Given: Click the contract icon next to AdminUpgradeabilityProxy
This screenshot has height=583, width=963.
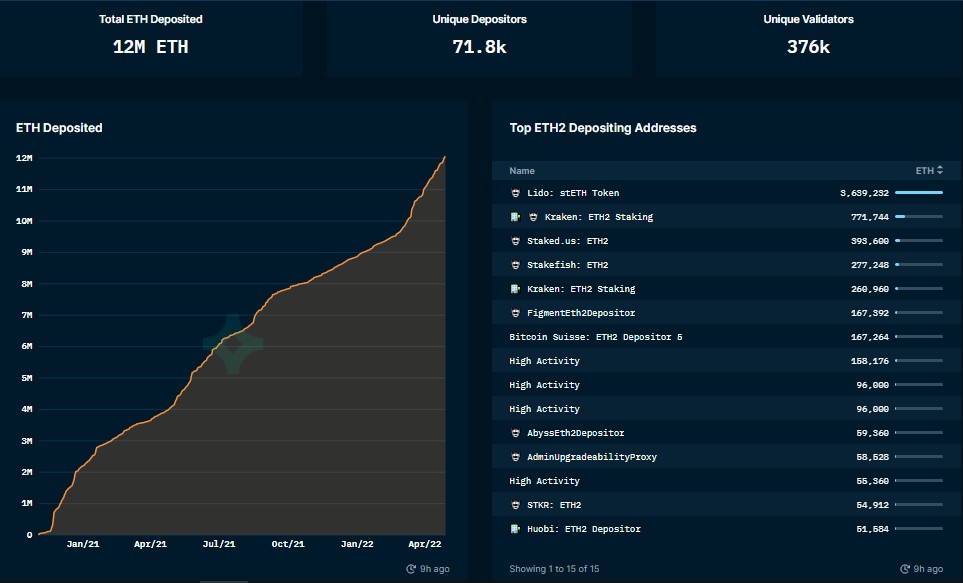Looking at the screenshot, I should click(515, 457).
